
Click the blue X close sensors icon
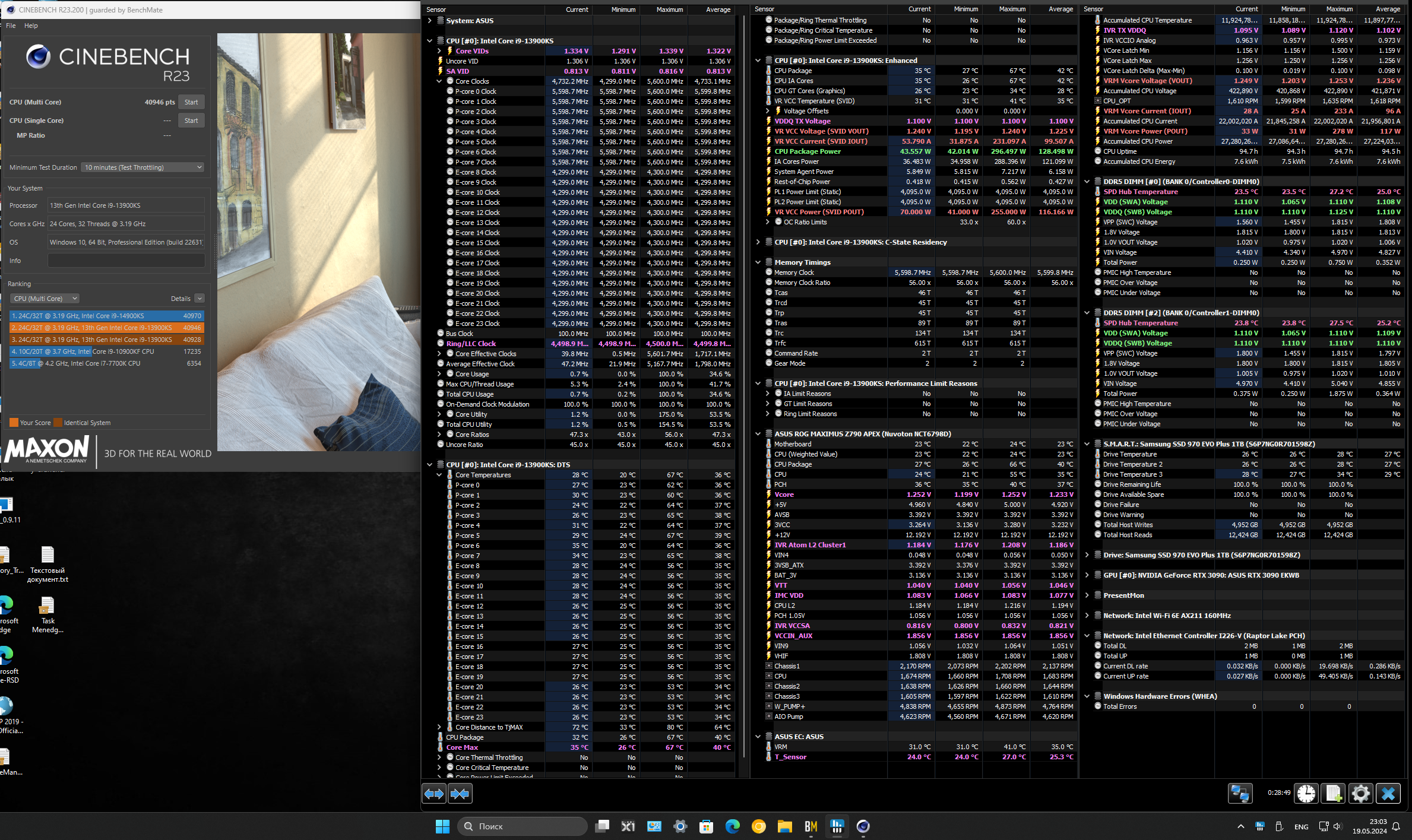pyautogui.click(x=1388, y=794)
